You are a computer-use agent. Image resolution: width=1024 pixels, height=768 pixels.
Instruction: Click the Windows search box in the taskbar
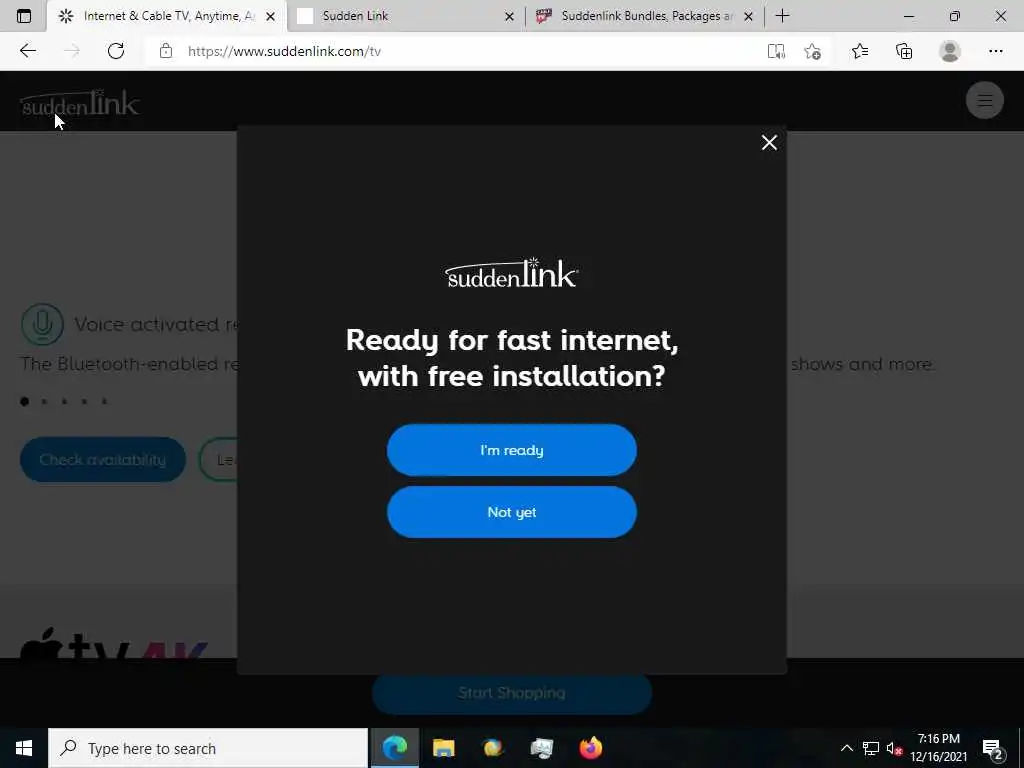[208, 748]
